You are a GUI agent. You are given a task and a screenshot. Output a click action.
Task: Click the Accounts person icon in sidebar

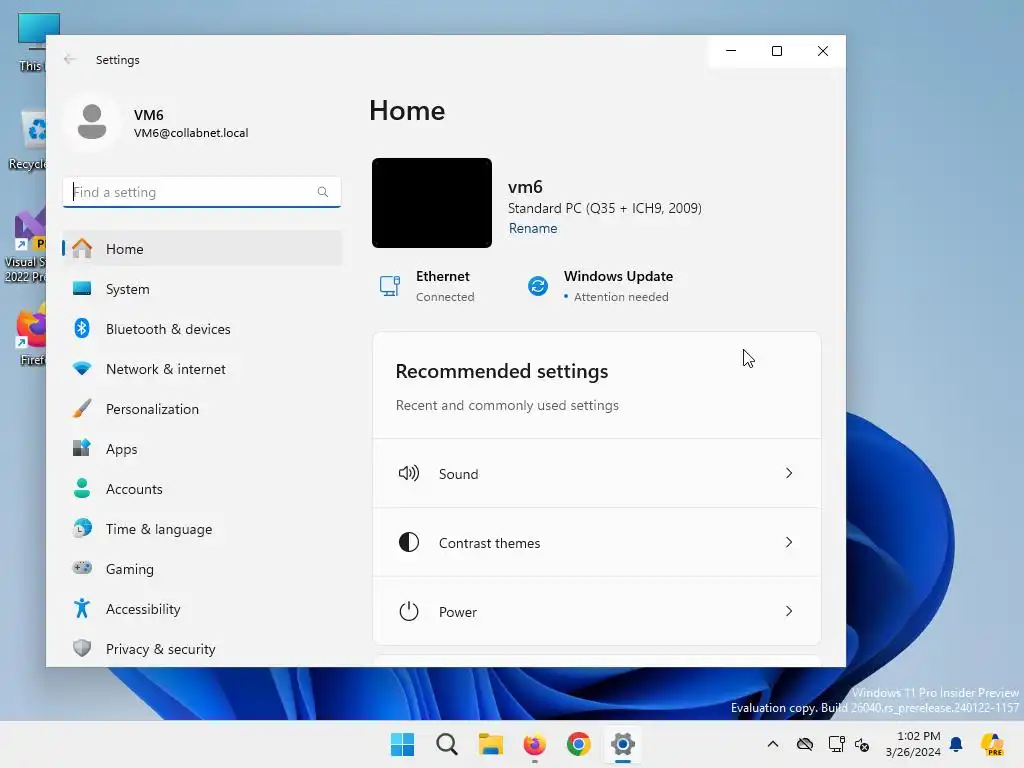pos(82,488)
